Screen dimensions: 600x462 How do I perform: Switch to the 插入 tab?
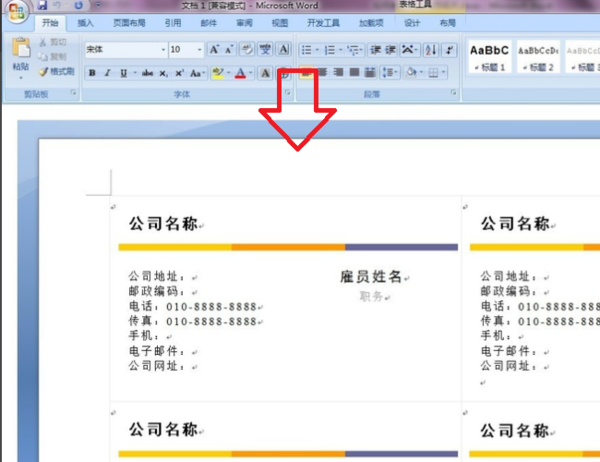pyautogui.click(x=85, y=23)
